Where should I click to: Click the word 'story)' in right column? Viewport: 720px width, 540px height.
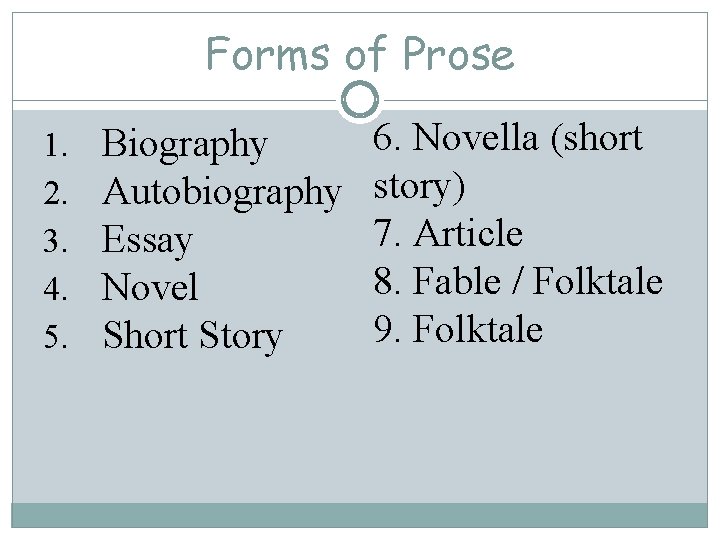coord(419,187)
